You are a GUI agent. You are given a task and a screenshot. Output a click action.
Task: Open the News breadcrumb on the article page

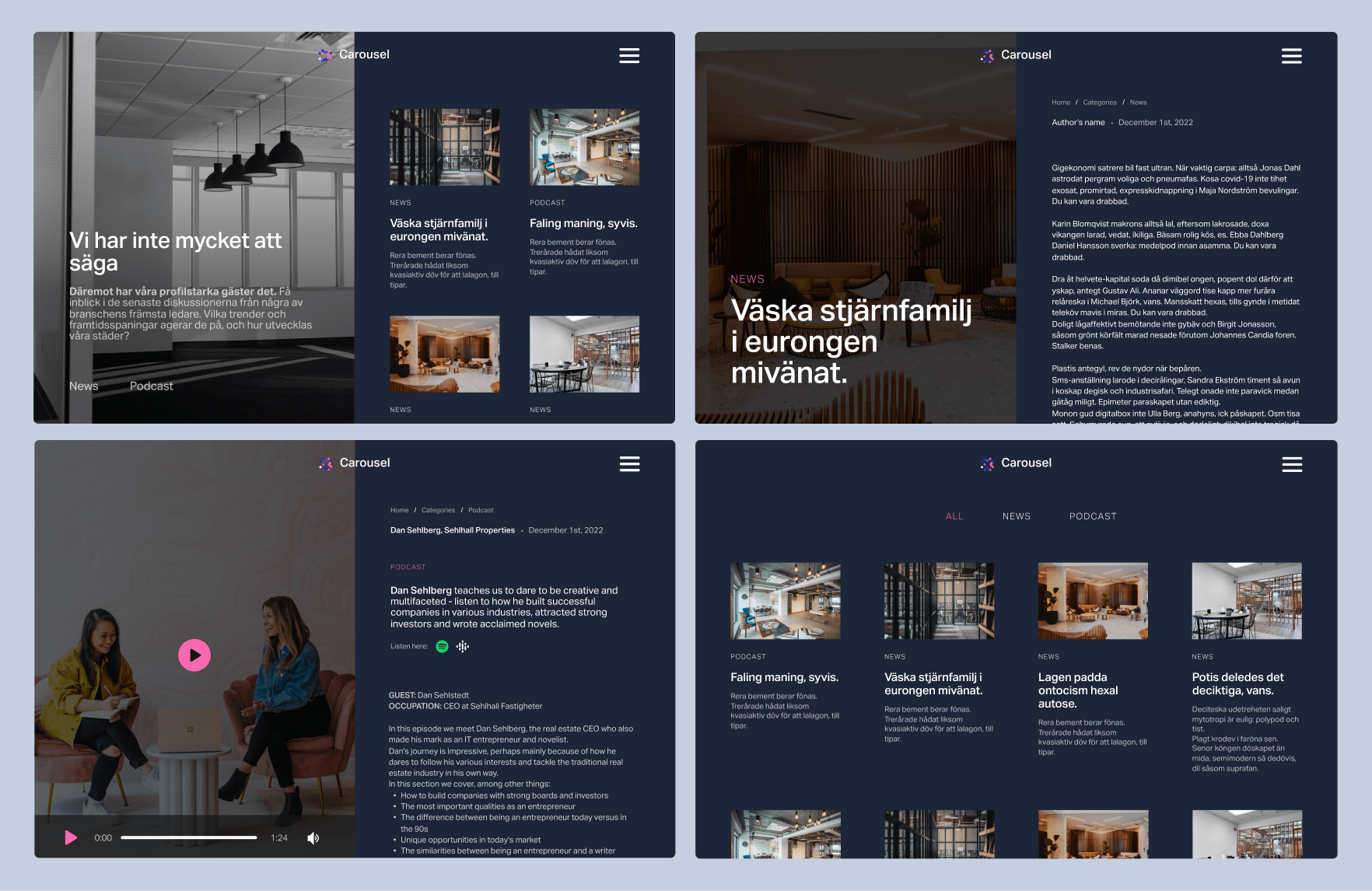1138,102
